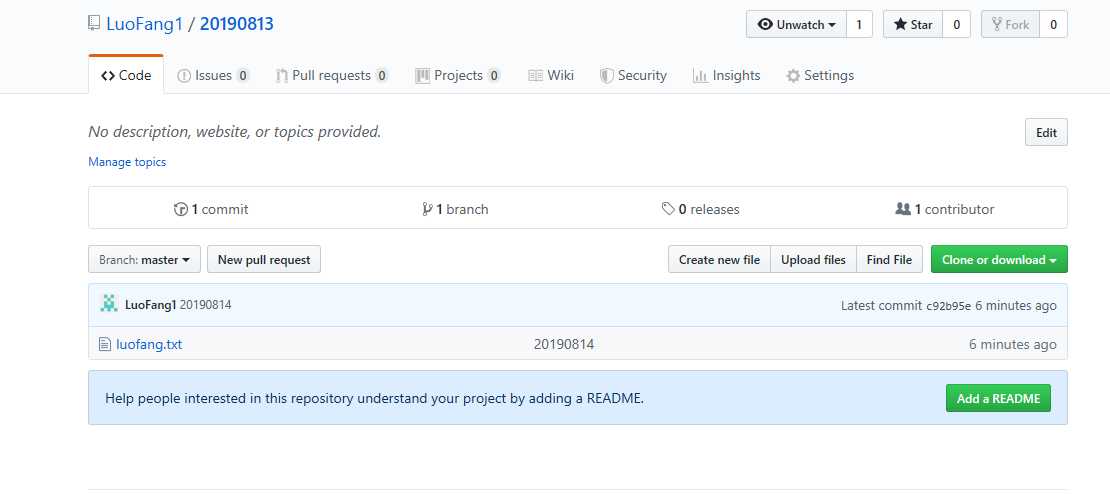View the 0 releases link
The height and width of the screenshot is (494, 1110).
pos(700,209)
